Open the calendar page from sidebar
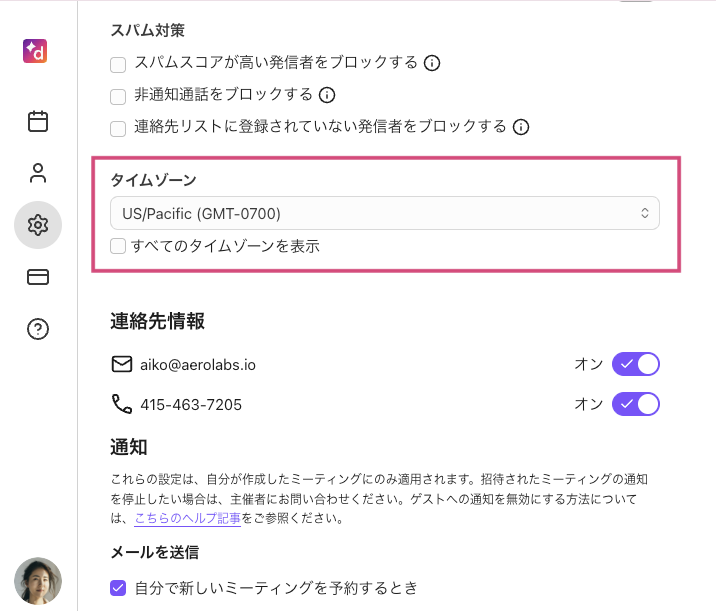 click(x=38, y=122)
